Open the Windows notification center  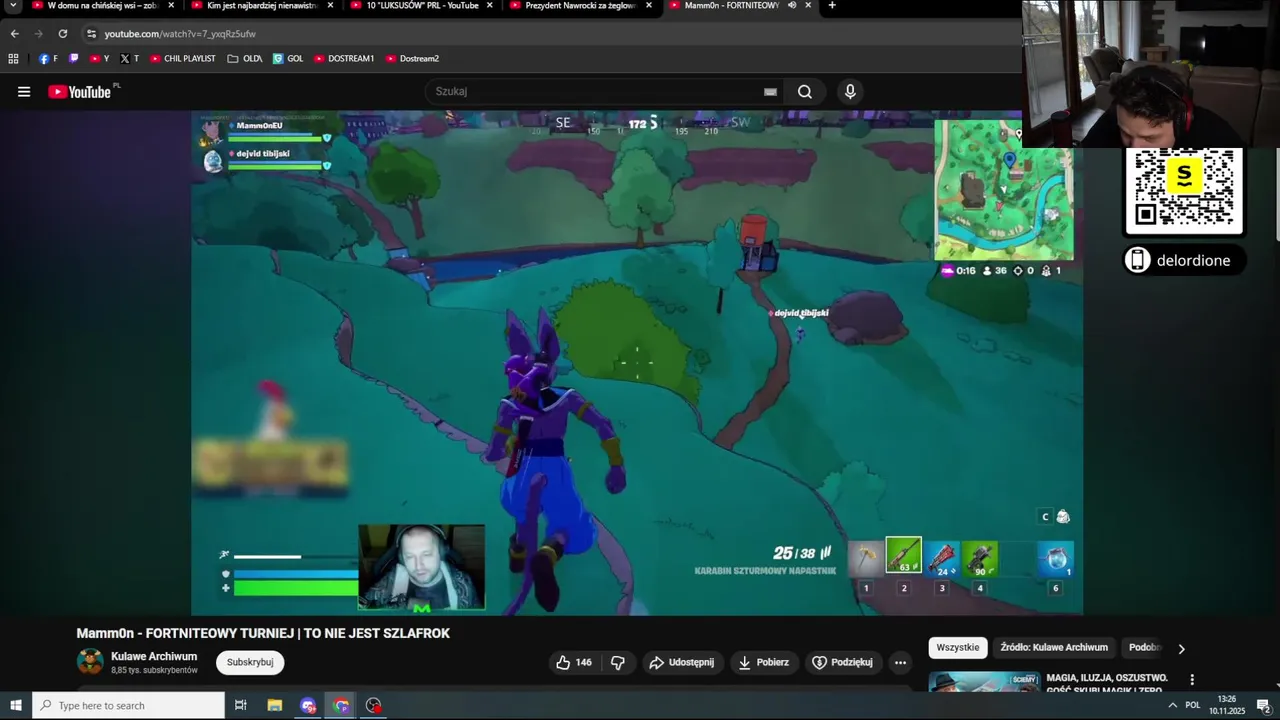pos(1263,706)
